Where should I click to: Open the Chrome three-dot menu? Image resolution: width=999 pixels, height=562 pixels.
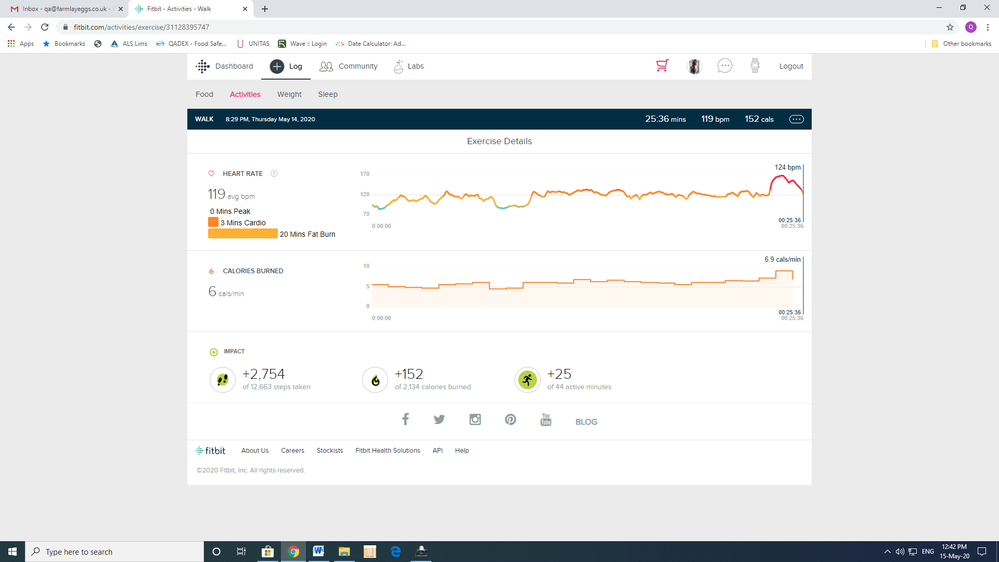click(988, 27)
